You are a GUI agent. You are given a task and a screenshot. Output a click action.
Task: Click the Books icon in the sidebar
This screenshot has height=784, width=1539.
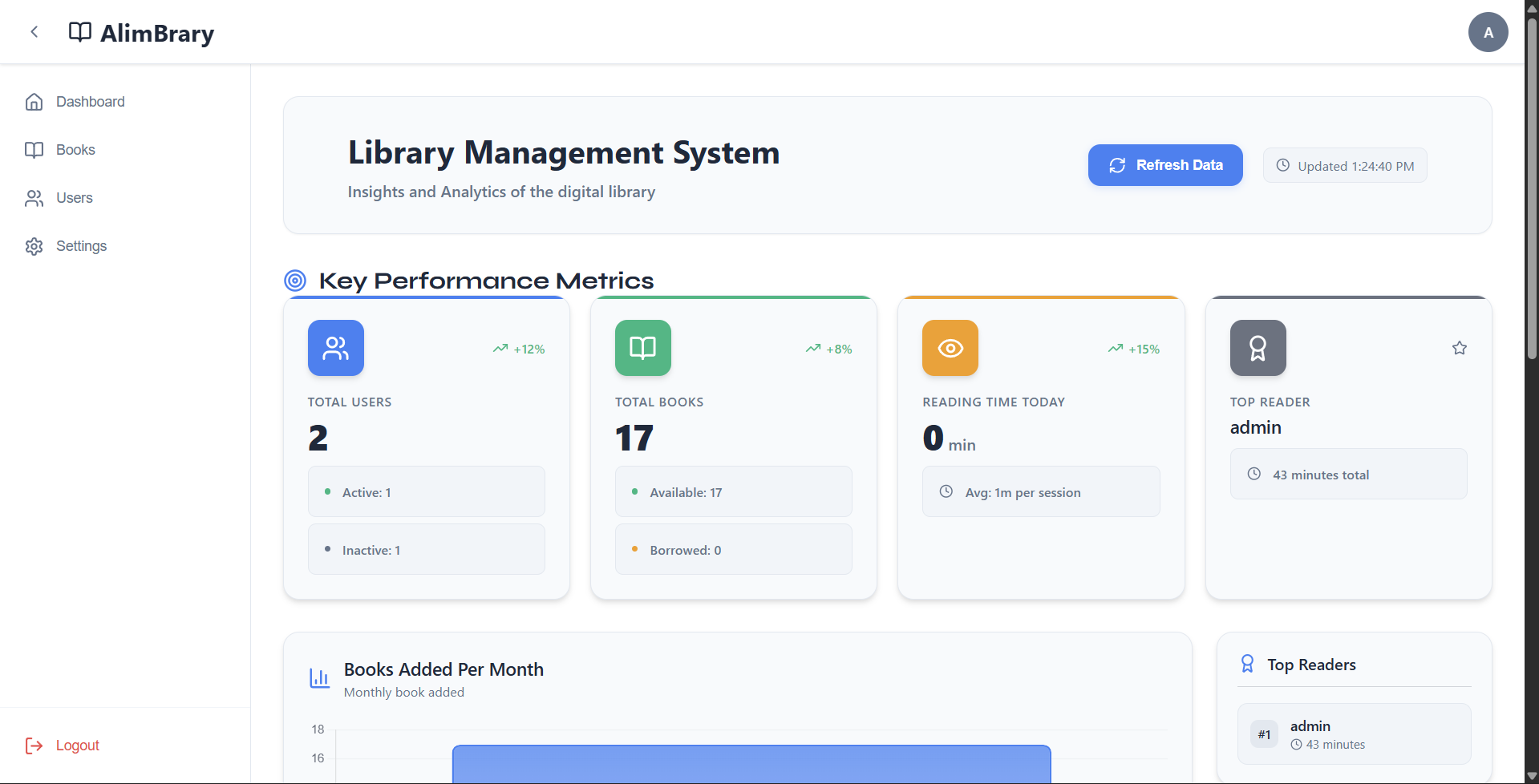point(34,150)
